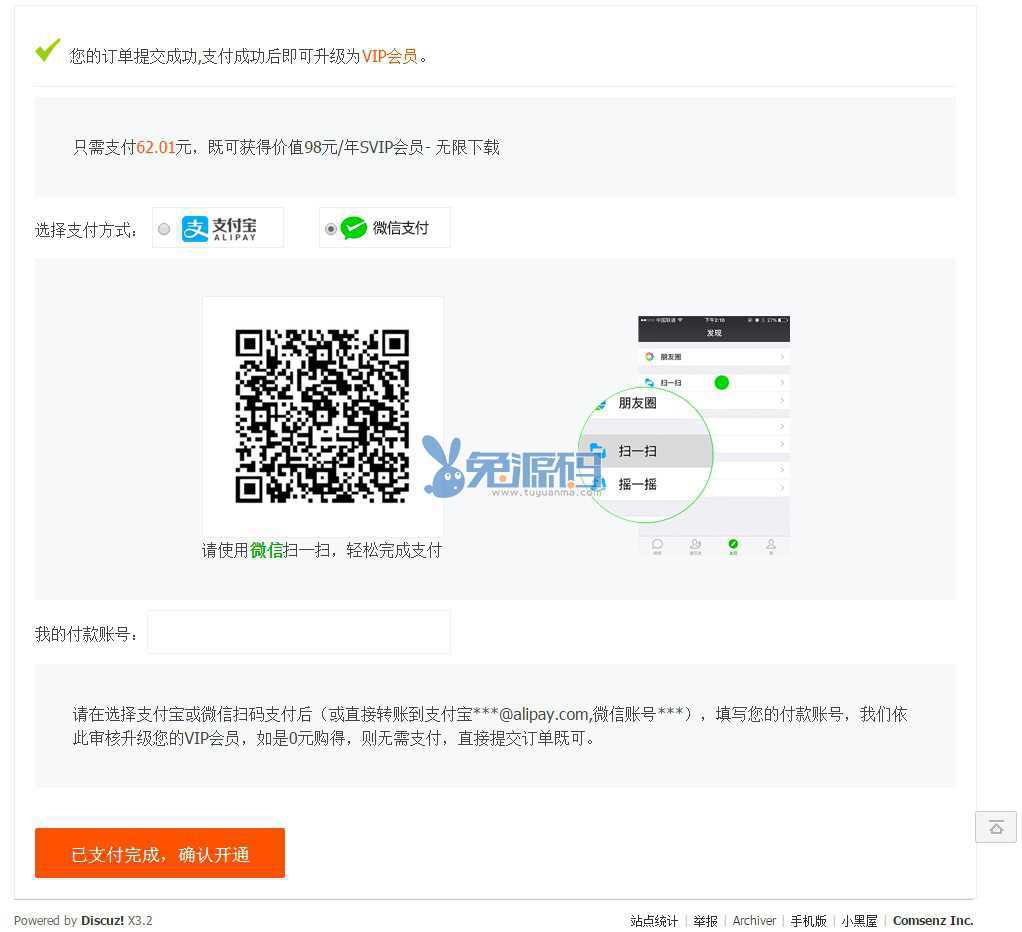Open the 手机版 footer link
Image resolution: width=1022 pixels, height=932 pixels.
(808, 920)
